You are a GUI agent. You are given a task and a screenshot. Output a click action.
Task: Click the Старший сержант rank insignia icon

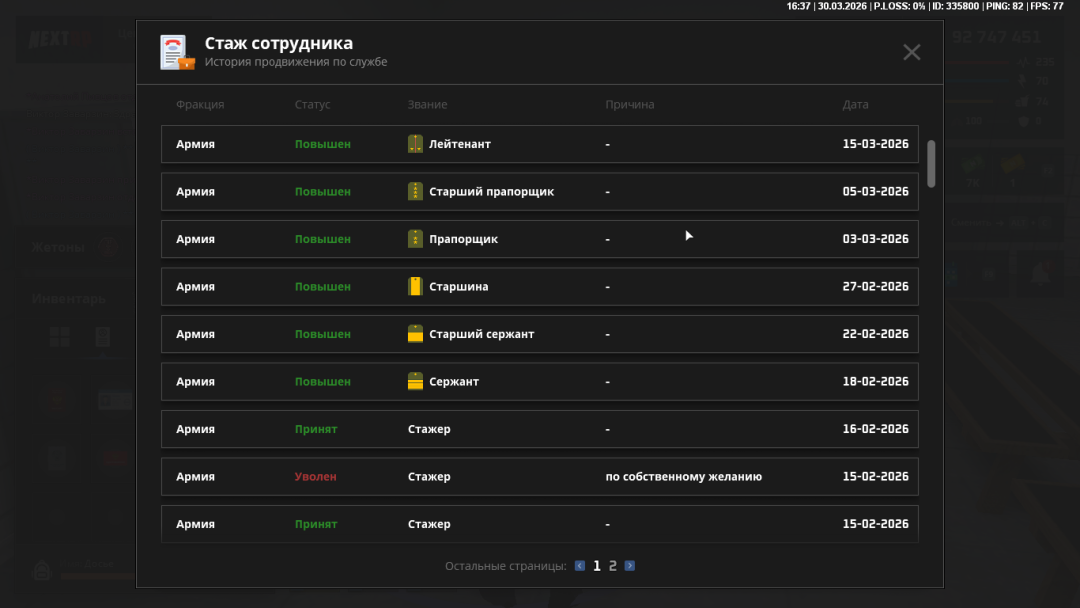(415, 334)
